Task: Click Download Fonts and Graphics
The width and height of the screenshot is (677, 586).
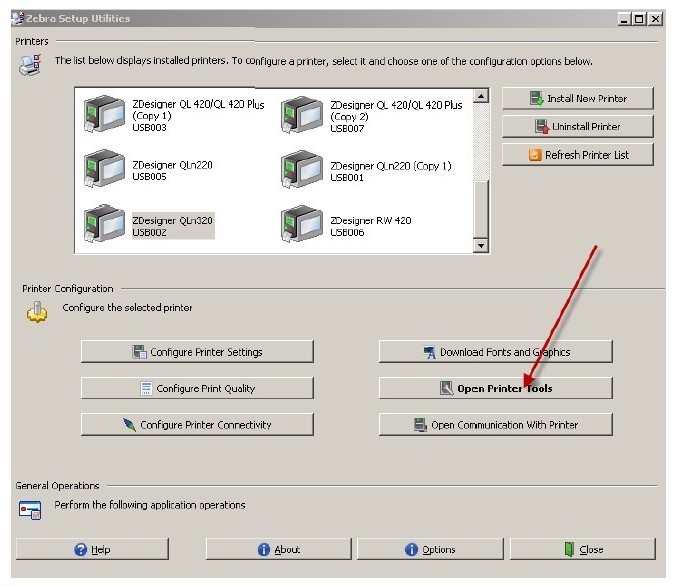Action: pyautogui.click(x=495, y=352)
